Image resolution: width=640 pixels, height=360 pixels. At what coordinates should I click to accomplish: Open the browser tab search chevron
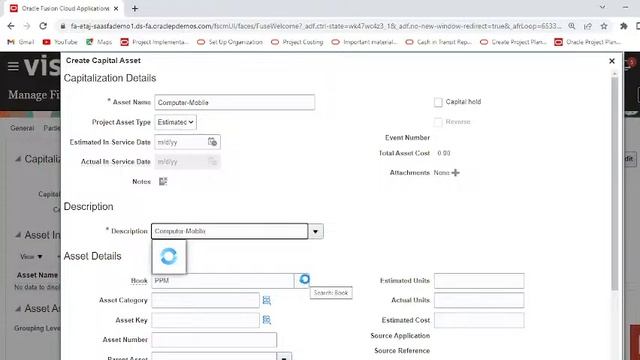tap(602, 7)
